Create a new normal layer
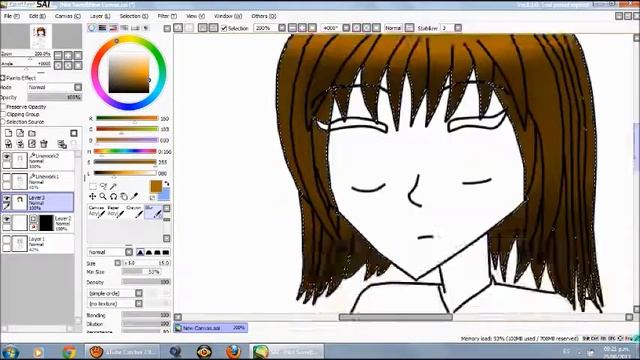This screenshot has width=640, height=360. pyautogui.click(x=8, y=133)
